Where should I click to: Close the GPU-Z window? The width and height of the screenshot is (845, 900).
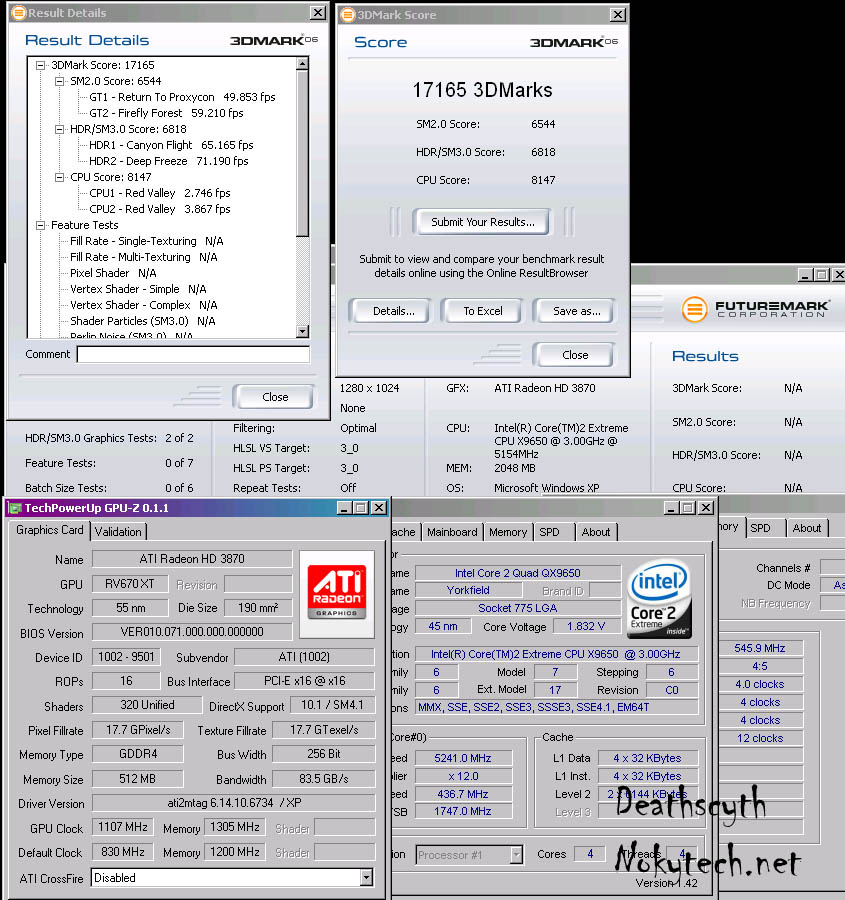coord(379,508)
